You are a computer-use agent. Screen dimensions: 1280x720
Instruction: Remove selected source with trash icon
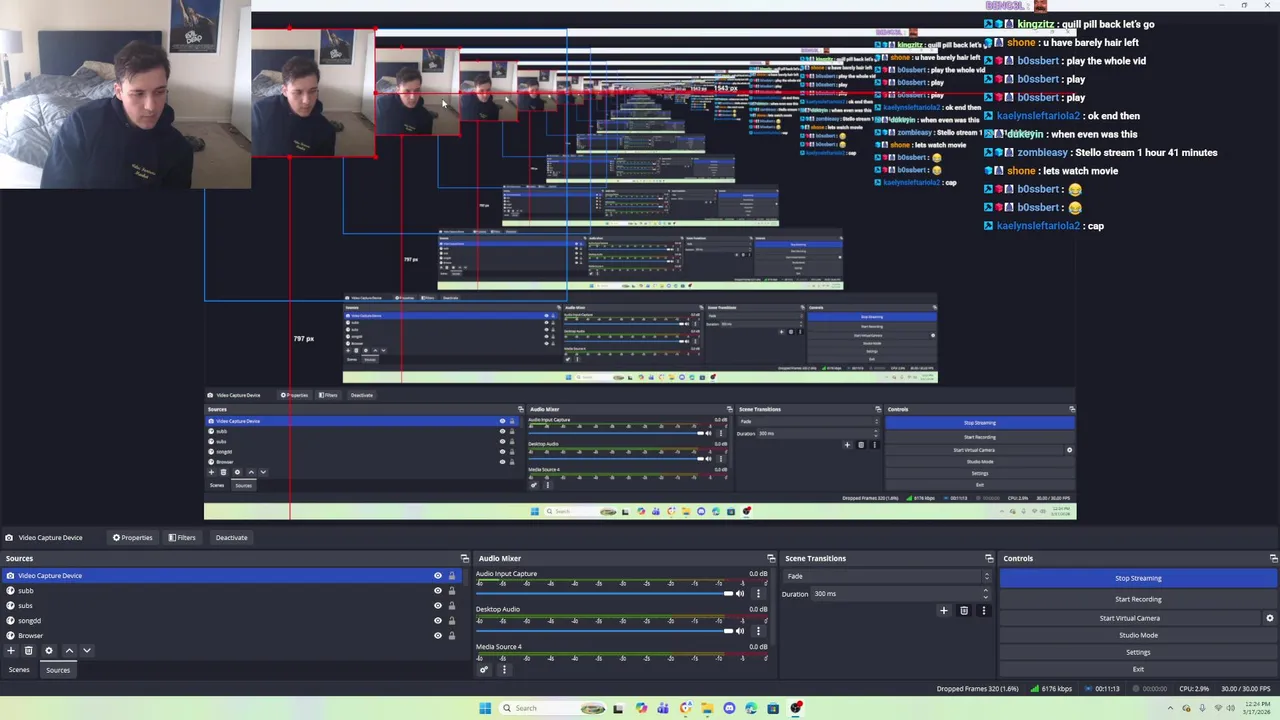click(x=29, y=650)
